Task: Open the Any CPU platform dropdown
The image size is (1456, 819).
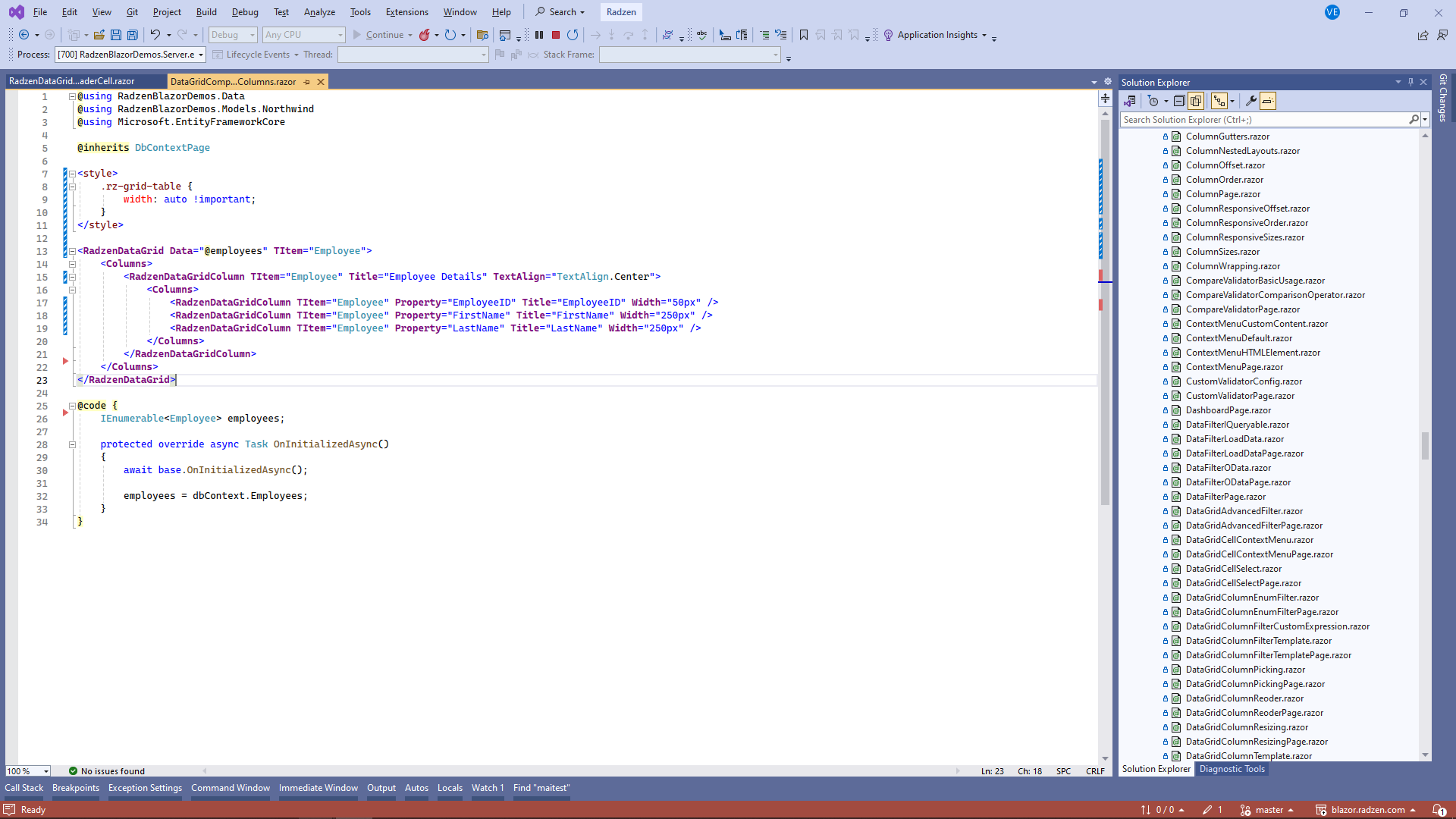Action: click(x=303, y=35)
